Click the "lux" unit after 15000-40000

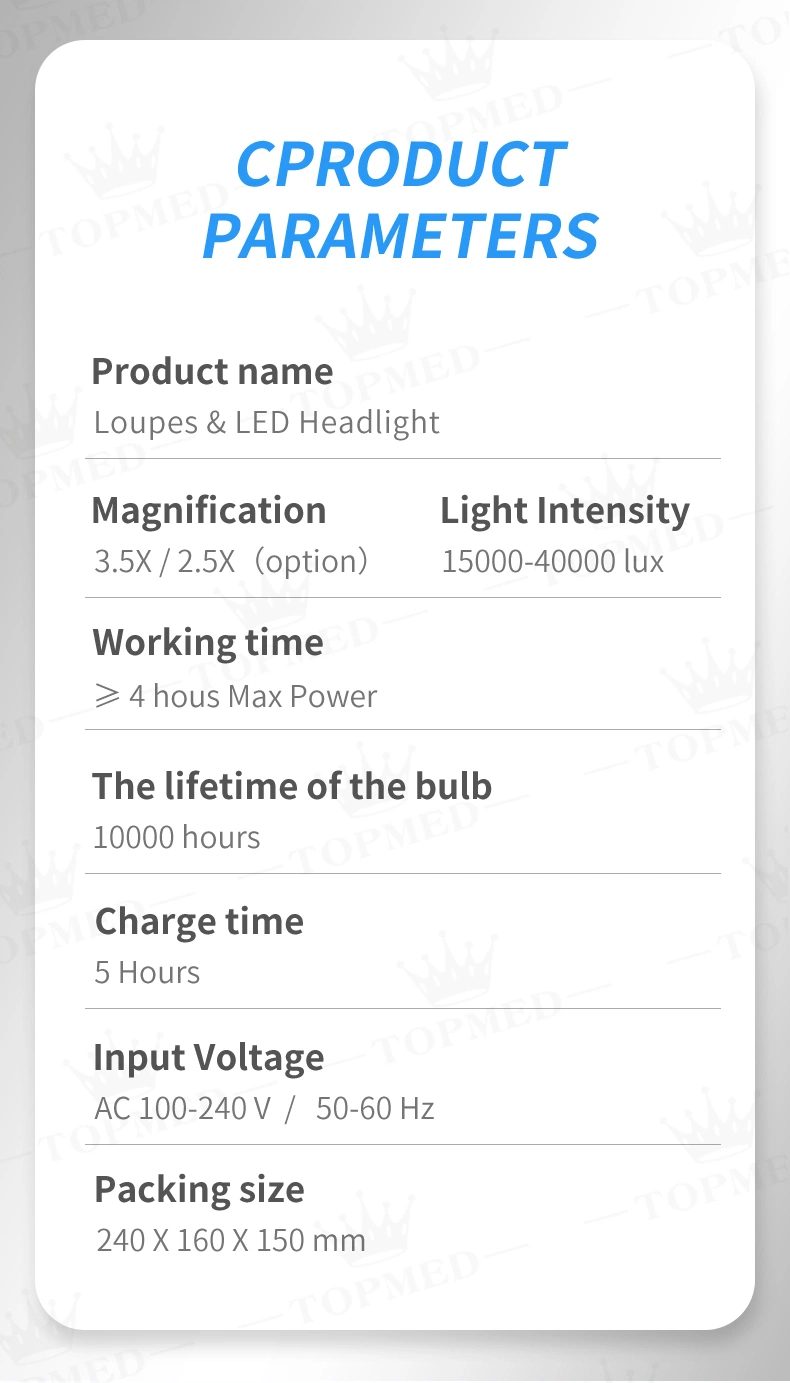pos(643,561)
